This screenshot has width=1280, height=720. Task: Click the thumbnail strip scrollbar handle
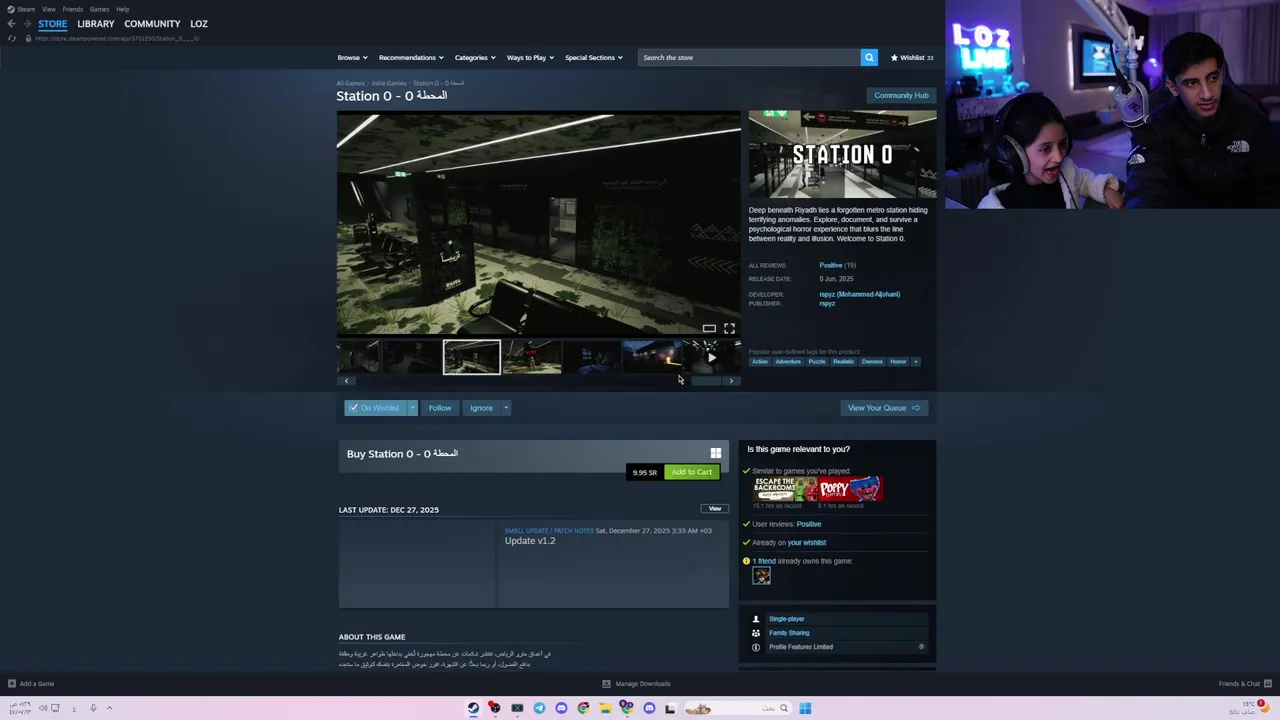pyautogui.click(x=706, y=381)
